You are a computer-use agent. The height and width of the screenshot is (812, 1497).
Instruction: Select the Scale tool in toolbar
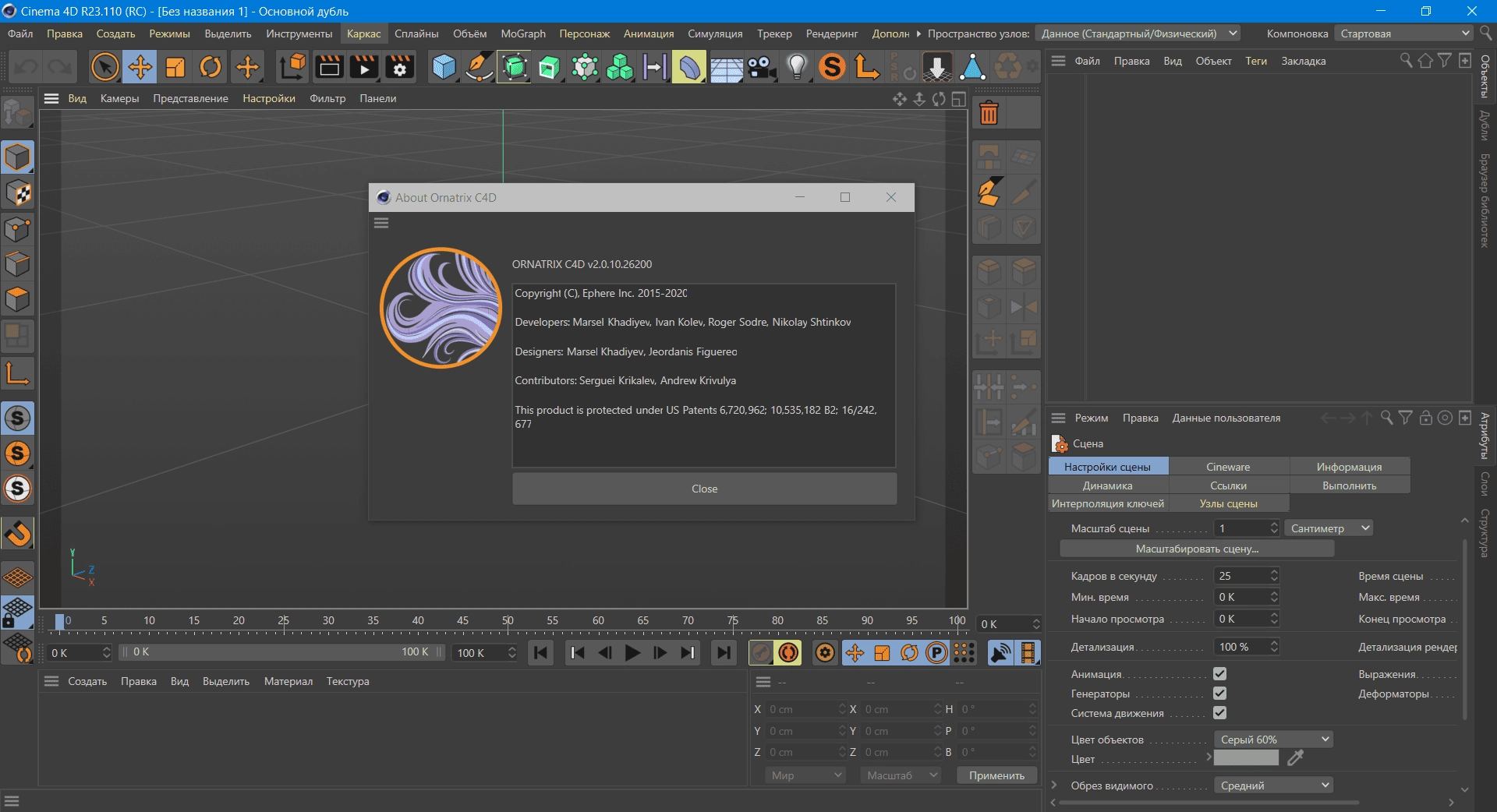pyautogui.click(x=175, y=67)
